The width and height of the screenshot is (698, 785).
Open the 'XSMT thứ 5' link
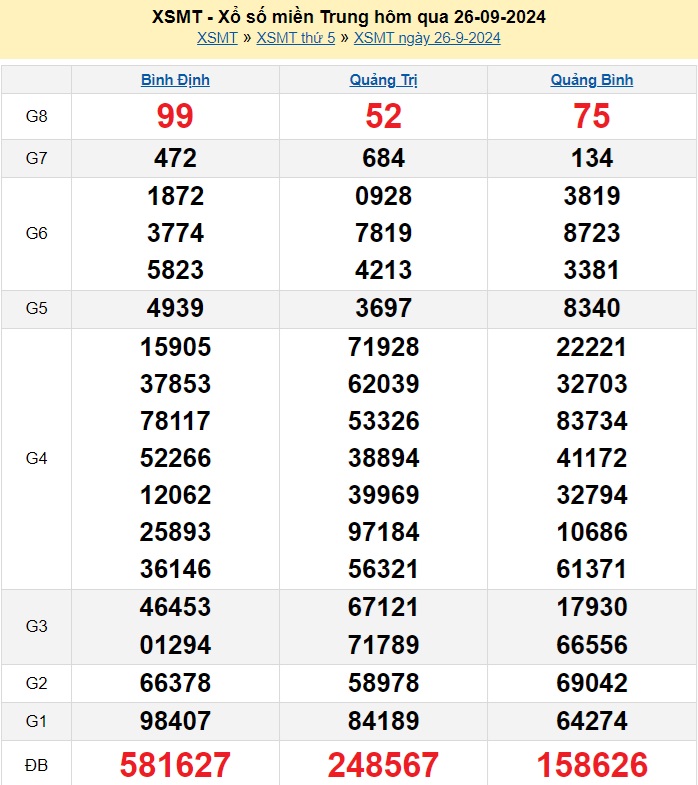296,38
